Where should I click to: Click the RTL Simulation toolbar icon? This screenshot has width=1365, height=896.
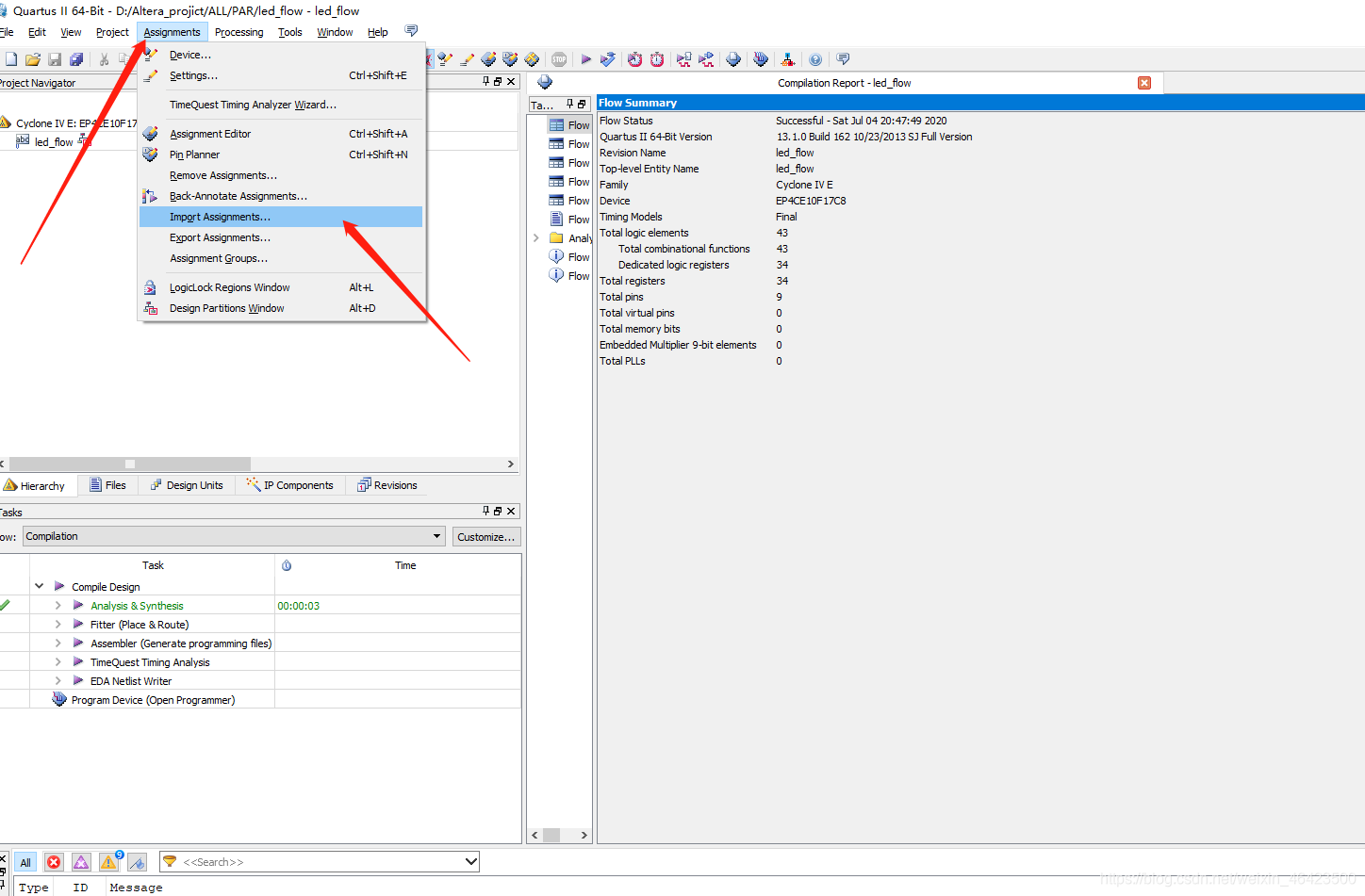pyautogui.click(x=684, y=59)
